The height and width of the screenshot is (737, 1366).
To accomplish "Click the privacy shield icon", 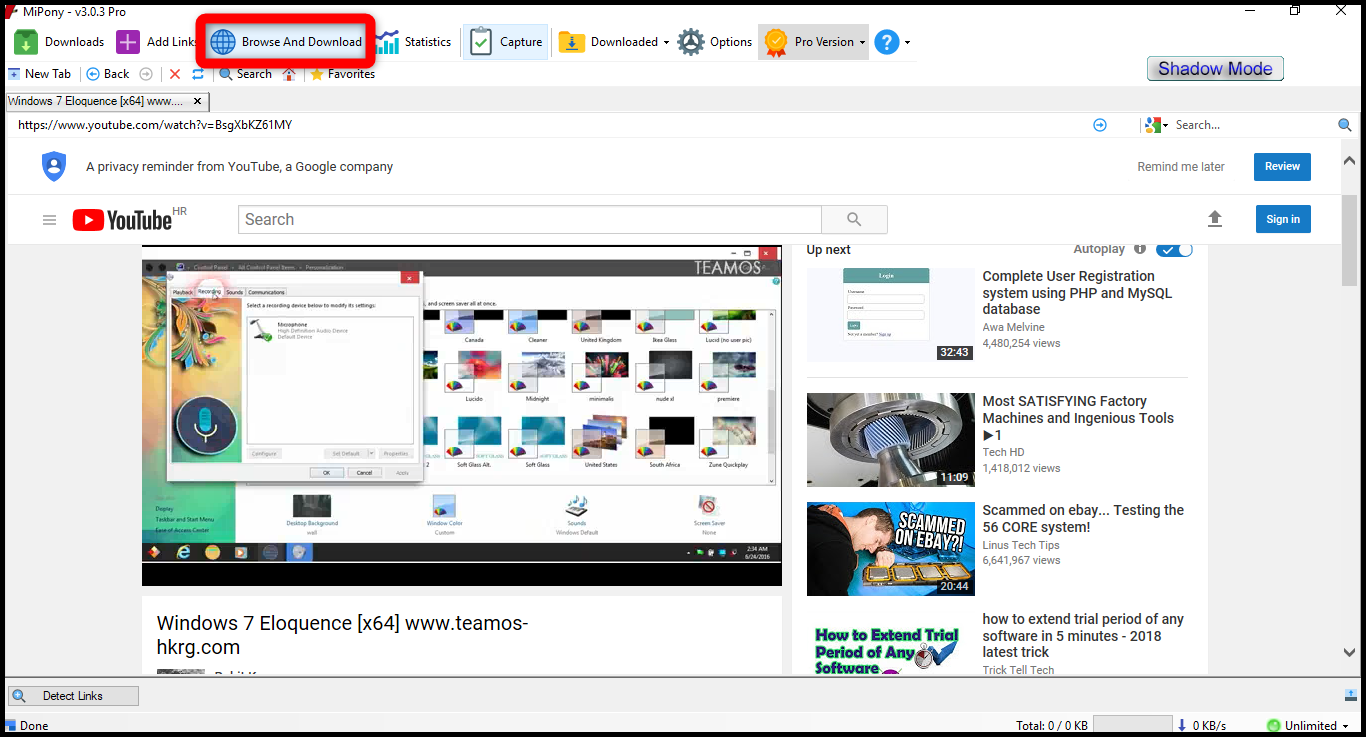I will [x=54, y=167].
